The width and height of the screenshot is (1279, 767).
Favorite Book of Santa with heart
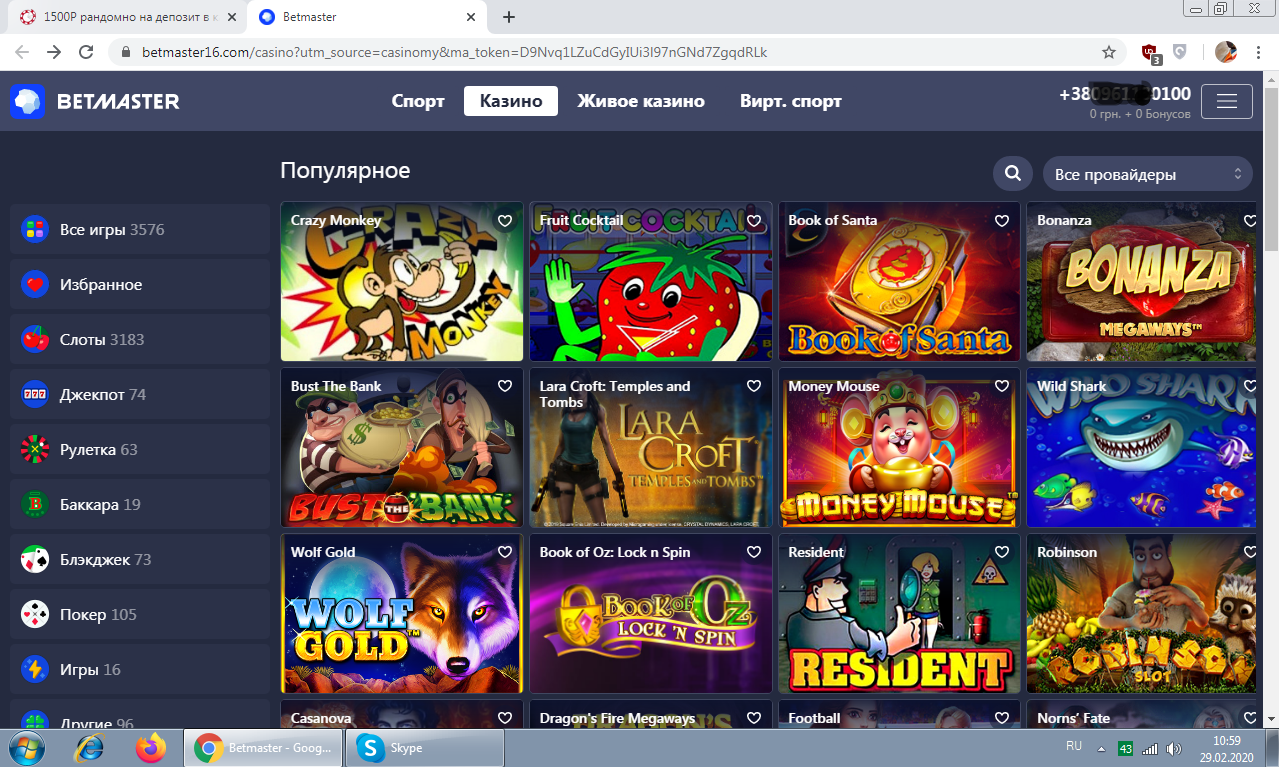[1002, 221]
